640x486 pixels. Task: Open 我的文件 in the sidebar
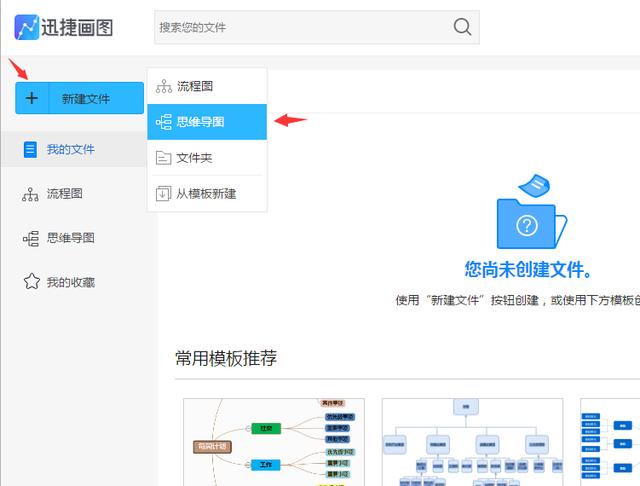pyautogui.click(x=71, y=149)
